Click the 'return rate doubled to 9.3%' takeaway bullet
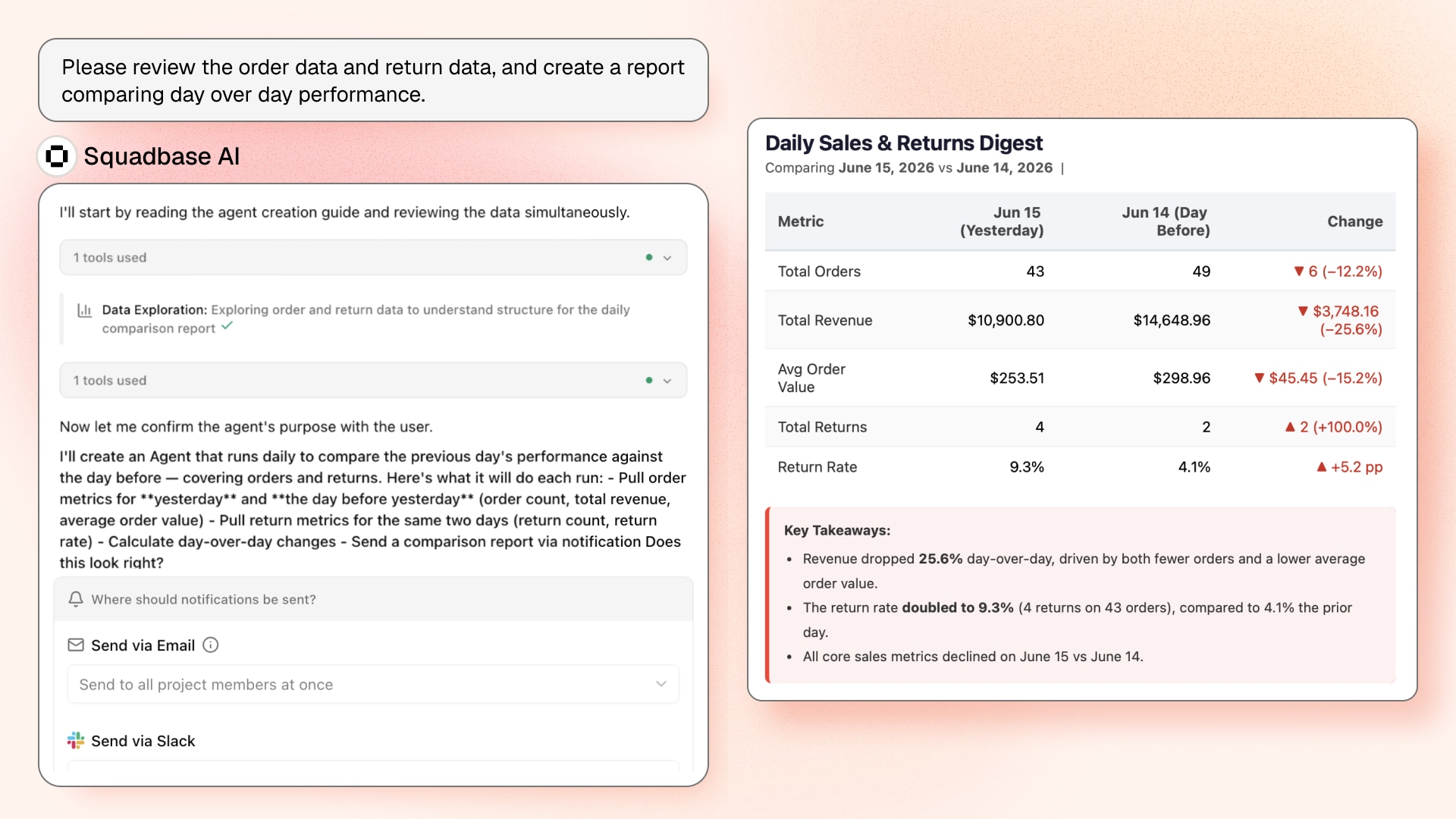 [x=1078, y=620]
